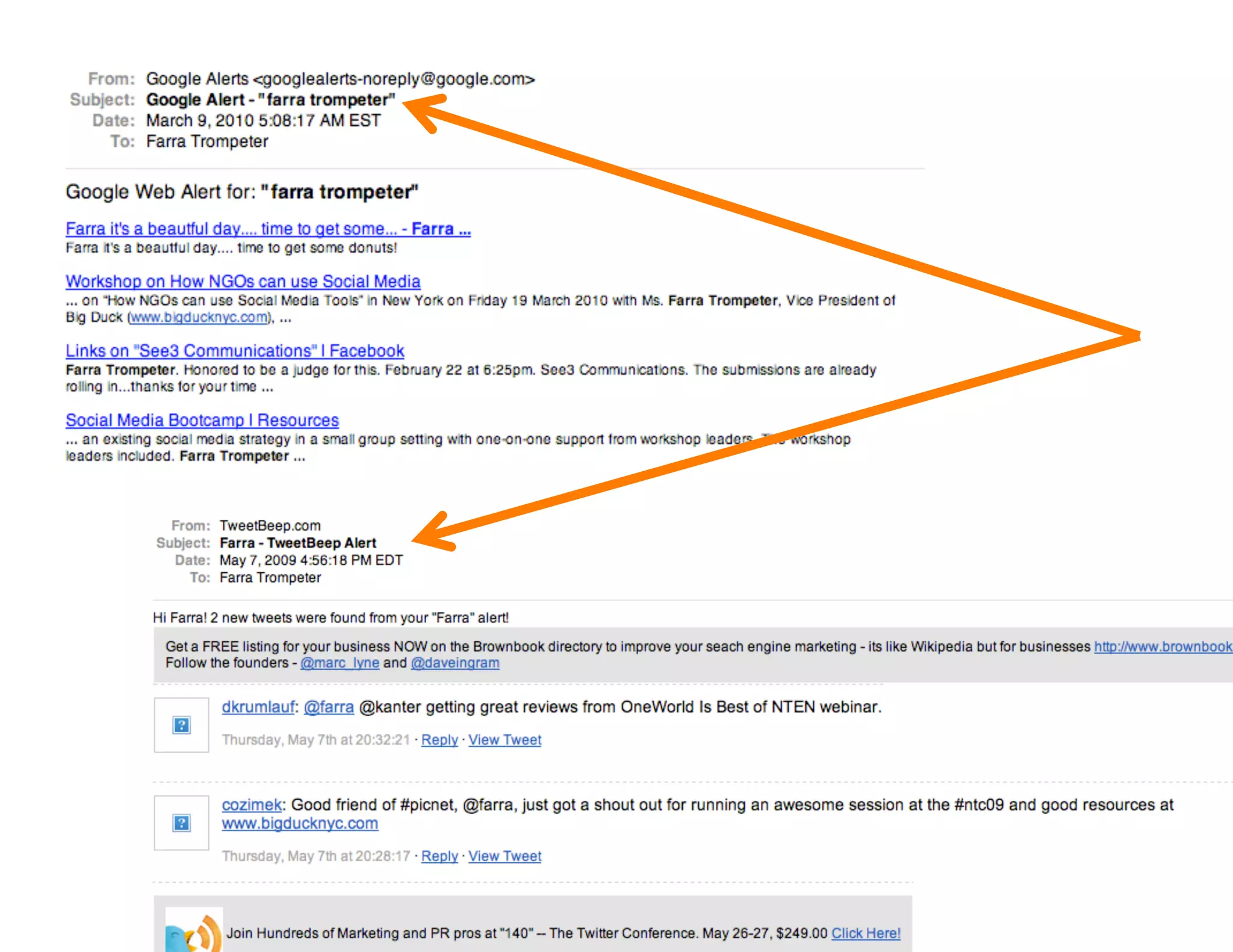1233x952 pixels.
Task: Click Here link for Twitter Conference
Action: 866,933
